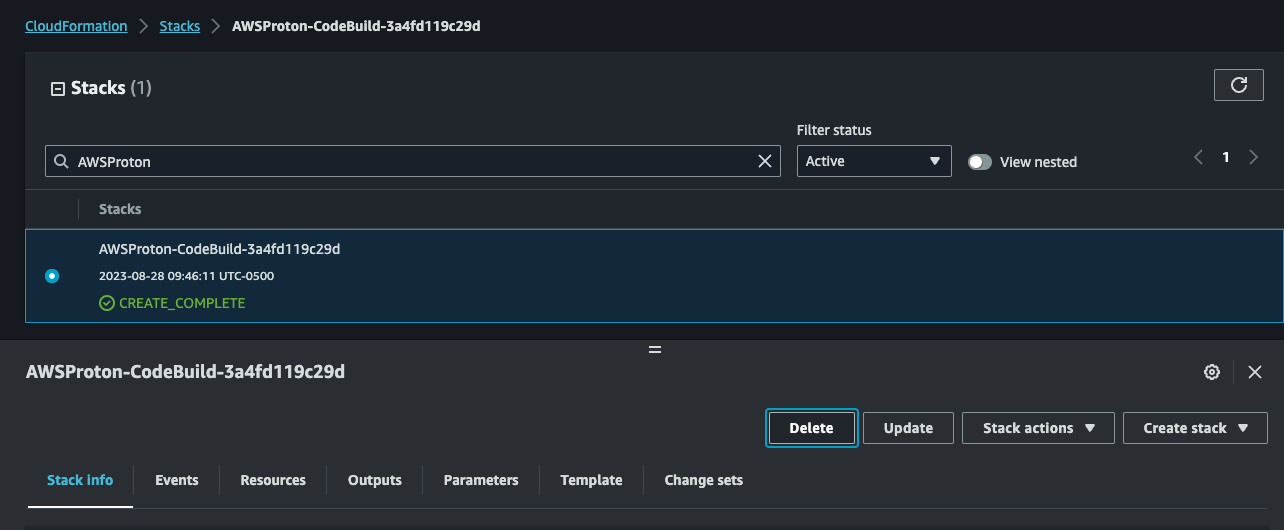View the Template tab
The width and height of the screenshot is (1284, 530).
pos(591,480)
